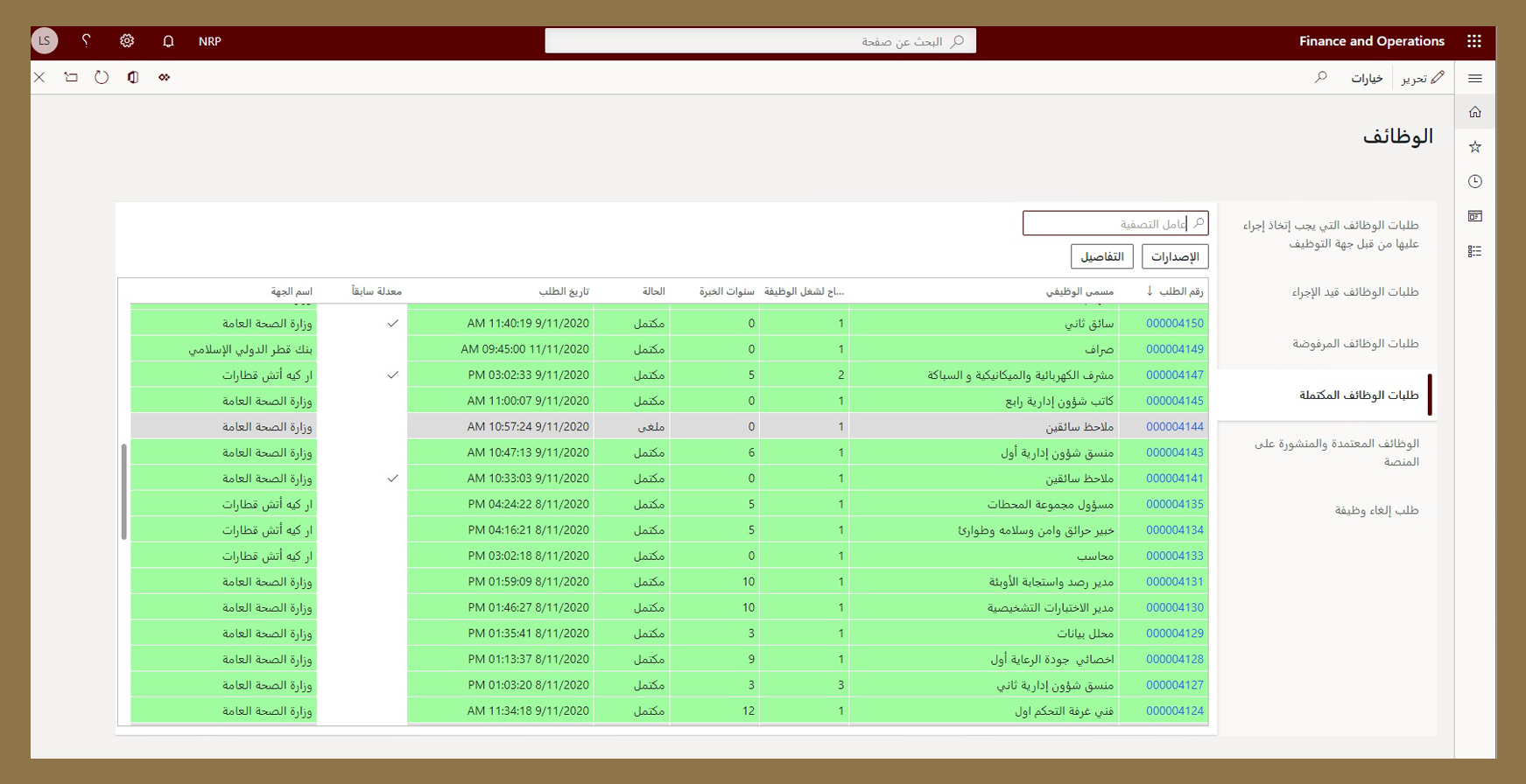
Task: Click the help question mark icon
Action: pos(86,41)
